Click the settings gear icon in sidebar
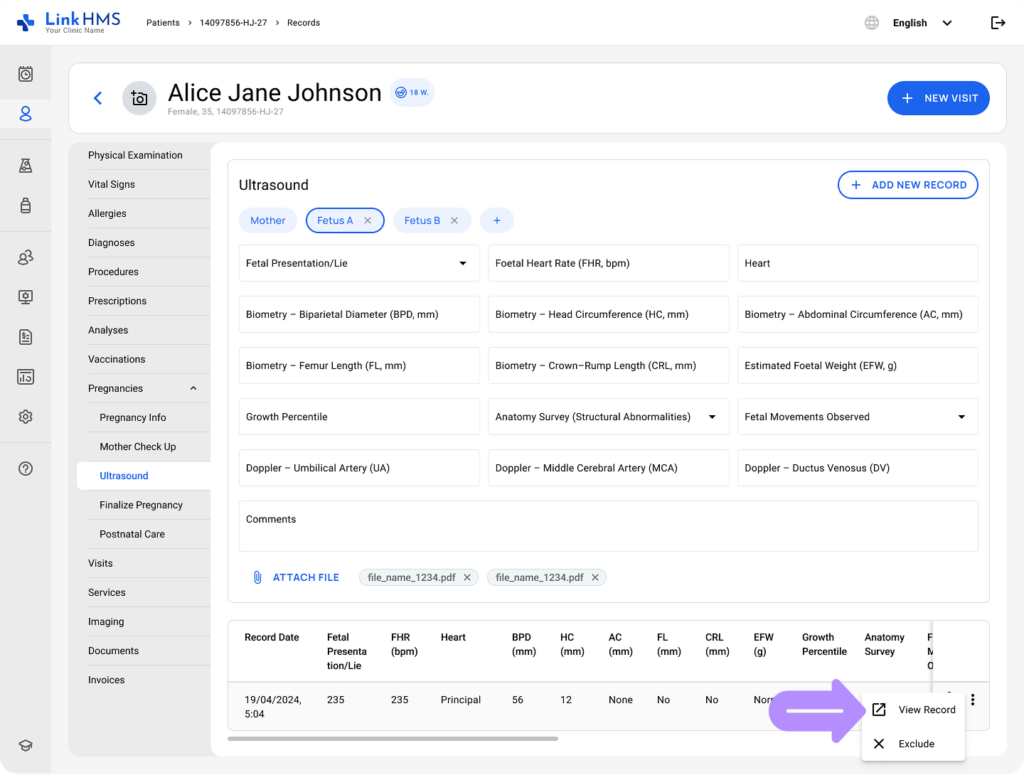The height and width of the screenshot is (775, 1024). (26, 417)
